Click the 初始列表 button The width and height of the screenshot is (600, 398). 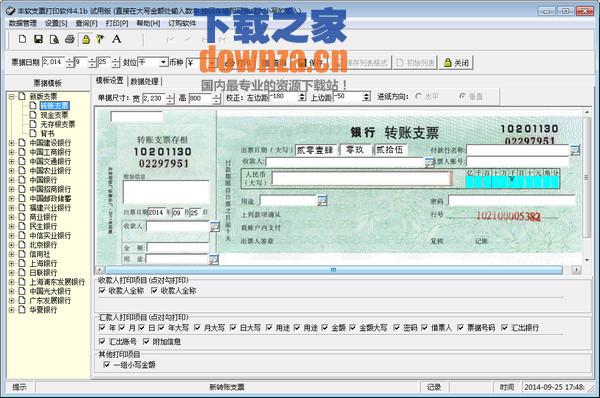pos(415,62)
